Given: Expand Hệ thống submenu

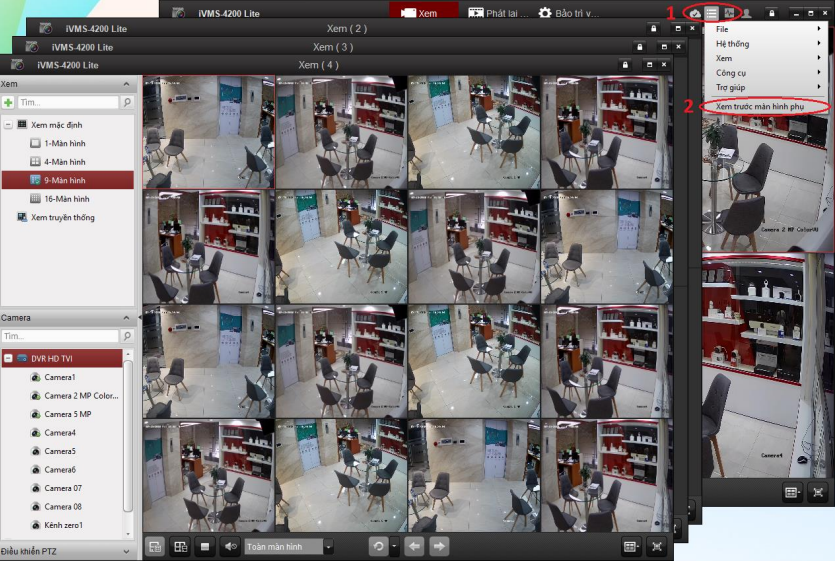Looking at the screenshot, I should point(765,44).
